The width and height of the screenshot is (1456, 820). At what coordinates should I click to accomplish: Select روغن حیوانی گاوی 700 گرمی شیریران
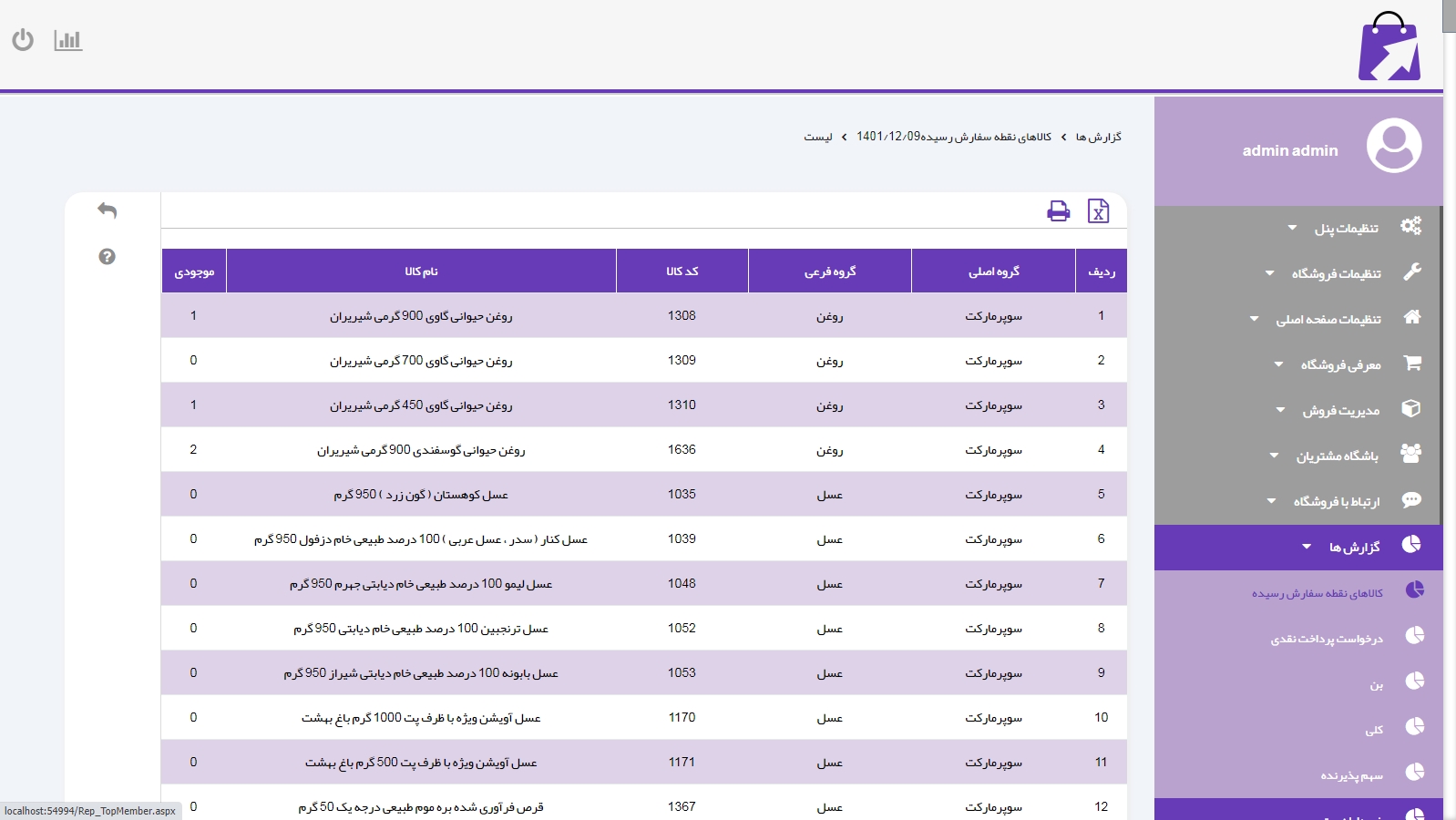(421, 361)
